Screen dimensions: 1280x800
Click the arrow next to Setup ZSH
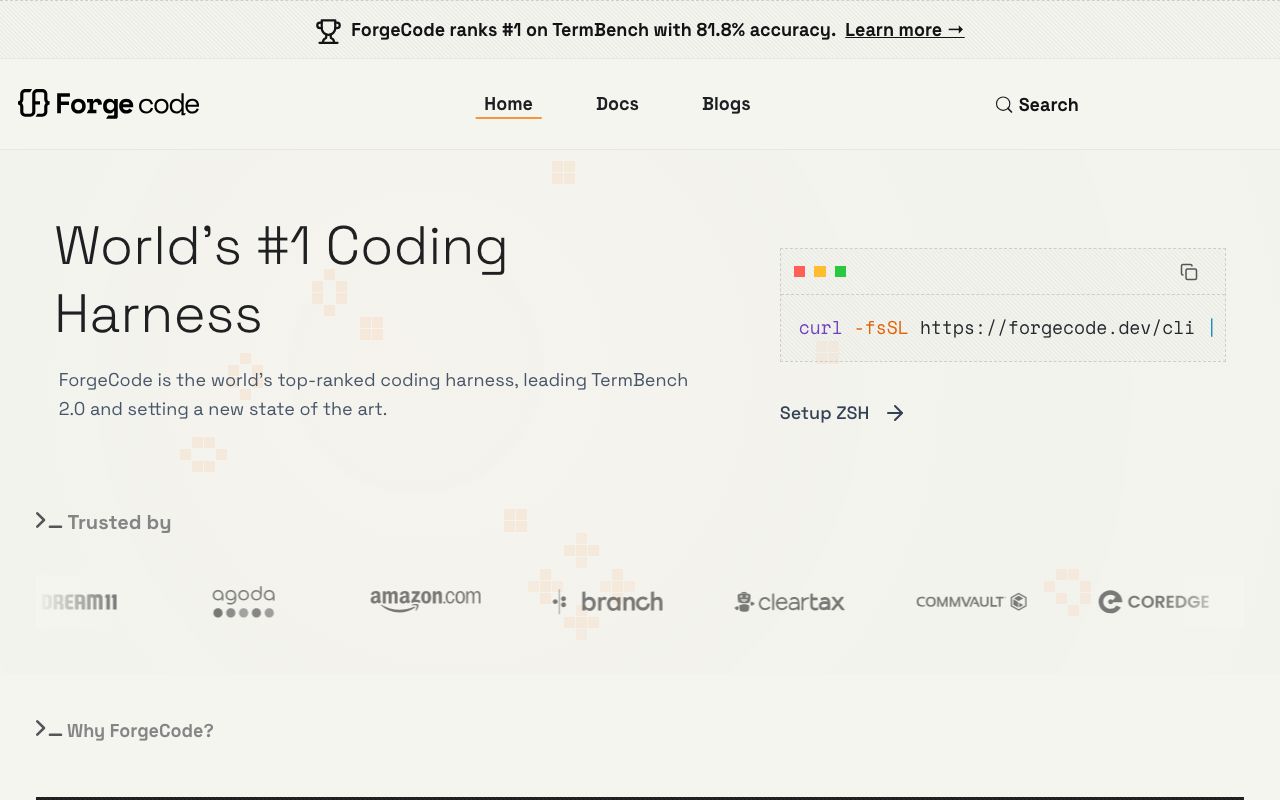tap(895, 413)
